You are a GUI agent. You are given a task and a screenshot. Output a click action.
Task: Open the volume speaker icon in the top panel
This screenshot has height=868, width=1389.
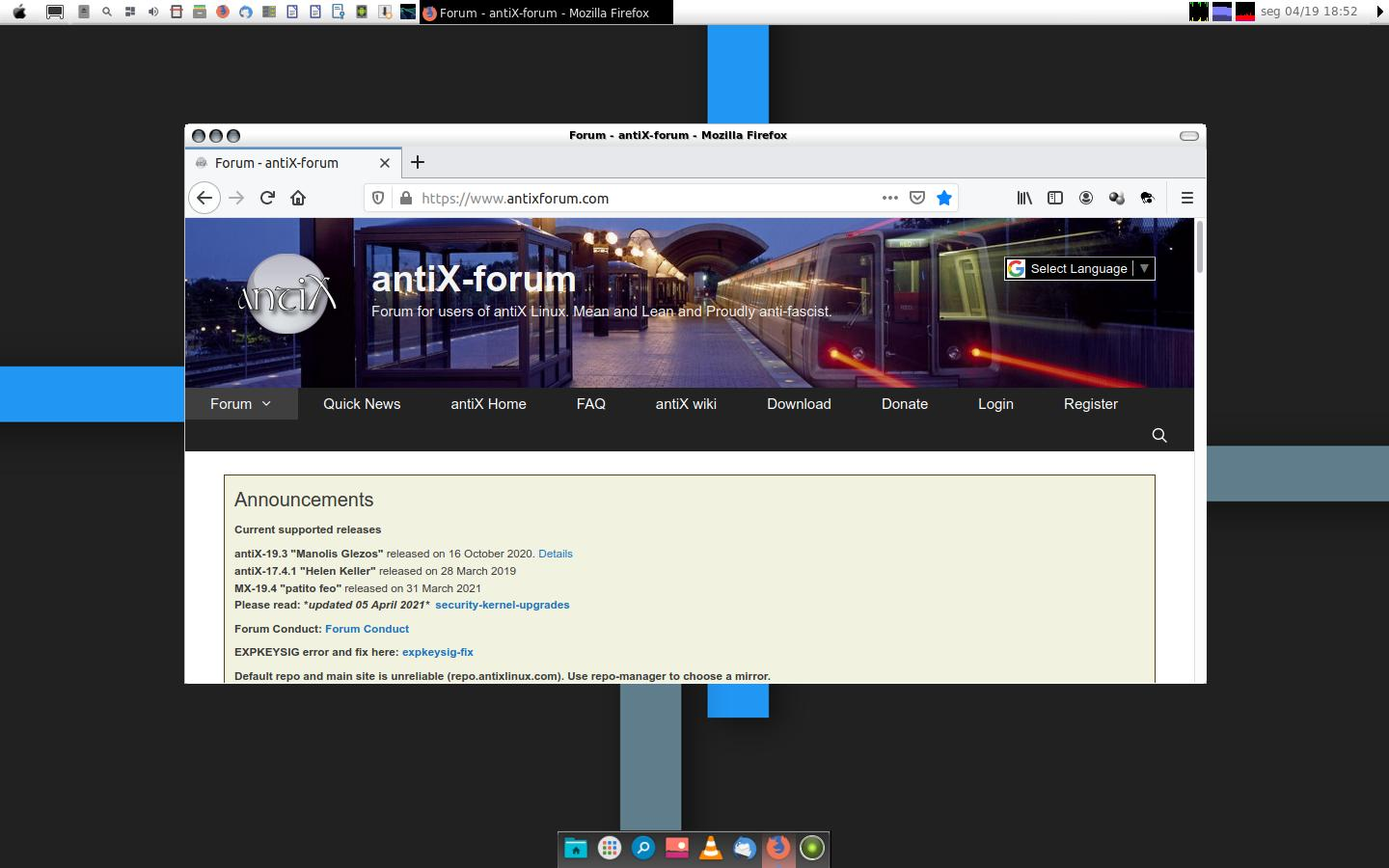coord(153,12)
